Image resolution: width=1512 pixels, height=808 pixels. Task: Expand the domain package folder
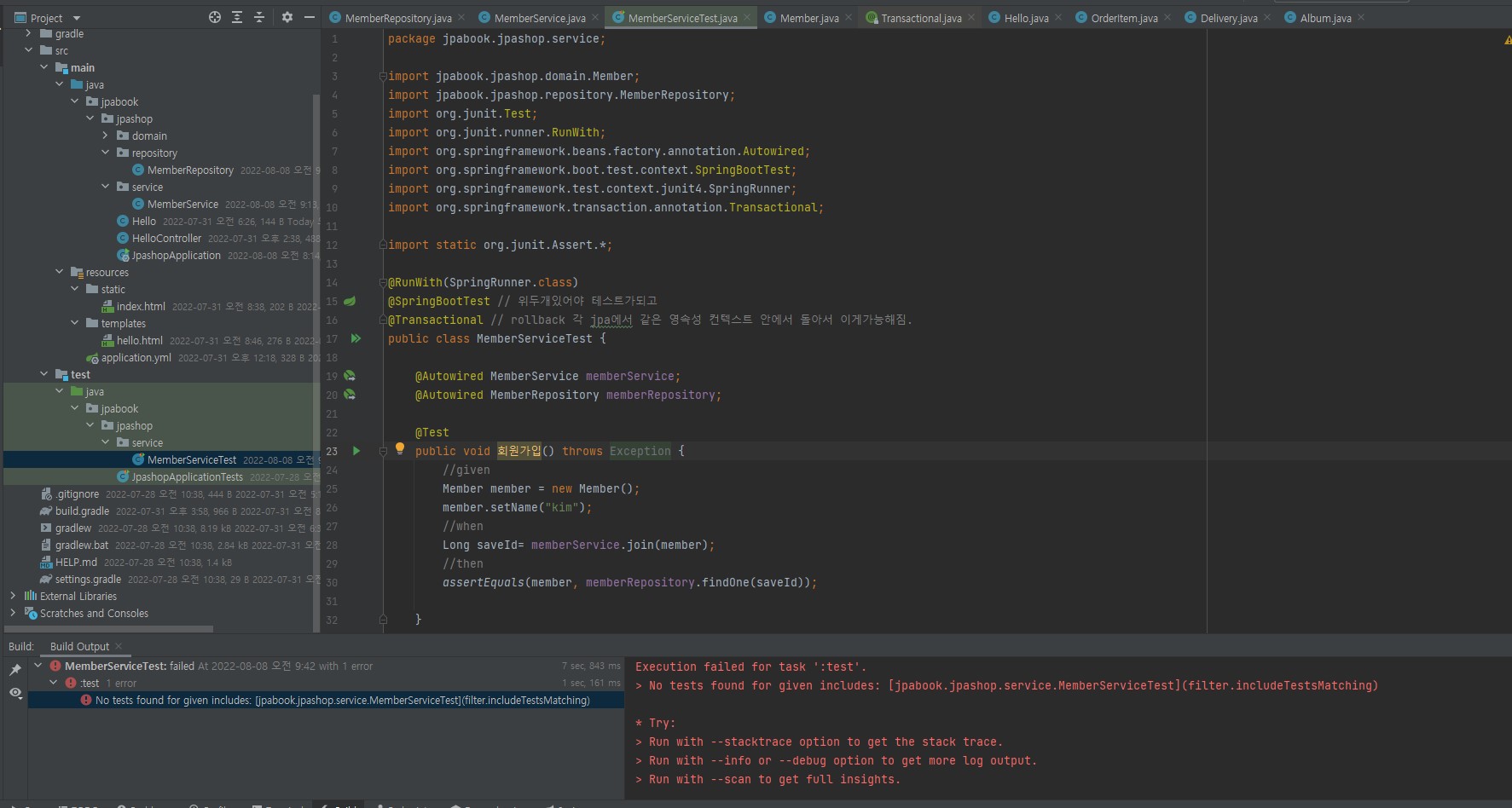106,136
